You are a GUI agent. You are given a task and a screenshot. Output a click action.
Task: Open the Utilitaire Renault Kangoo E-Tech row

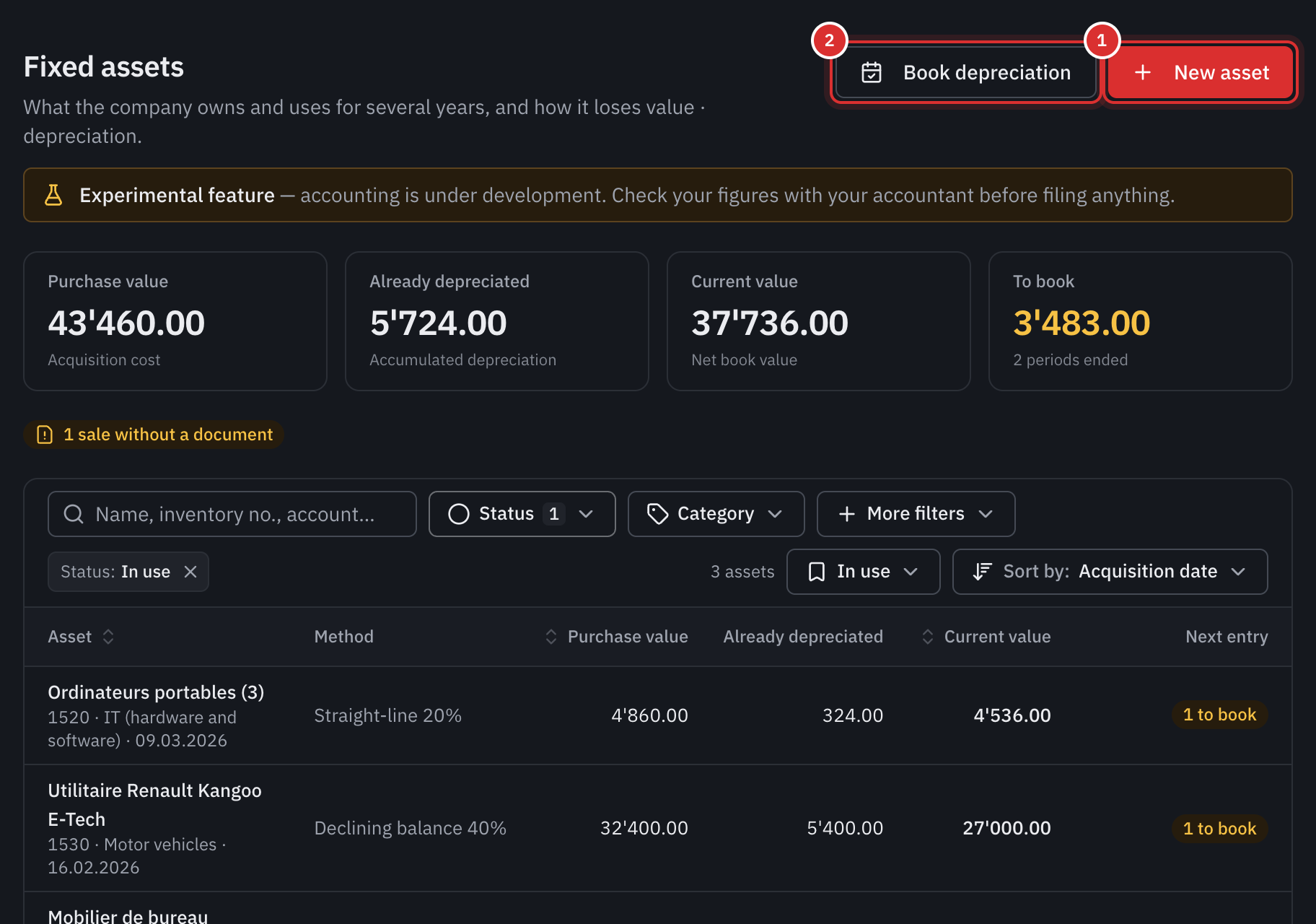[658, 828]
